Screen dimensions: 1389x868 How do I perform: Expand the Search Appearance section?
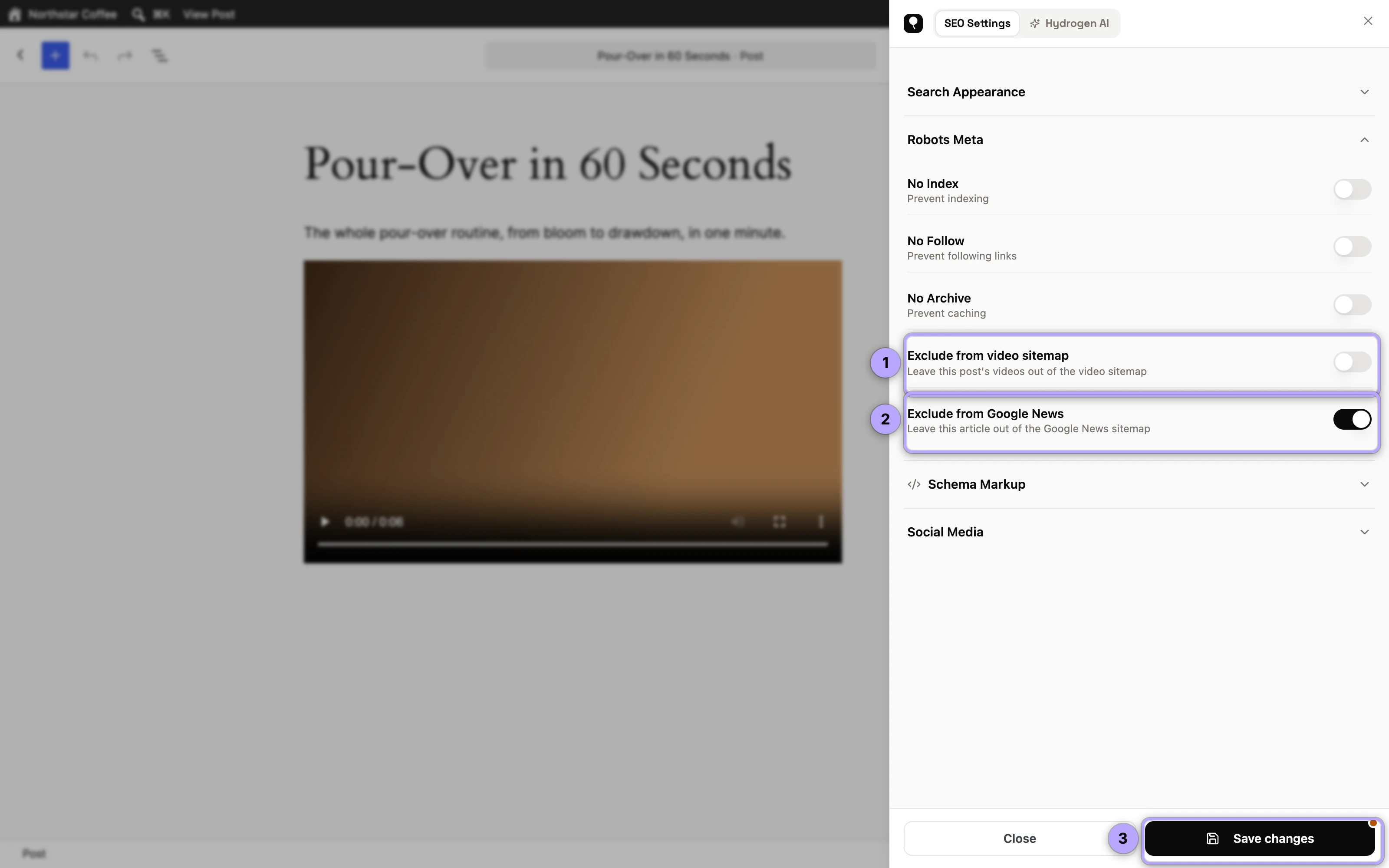(1139, 92)
